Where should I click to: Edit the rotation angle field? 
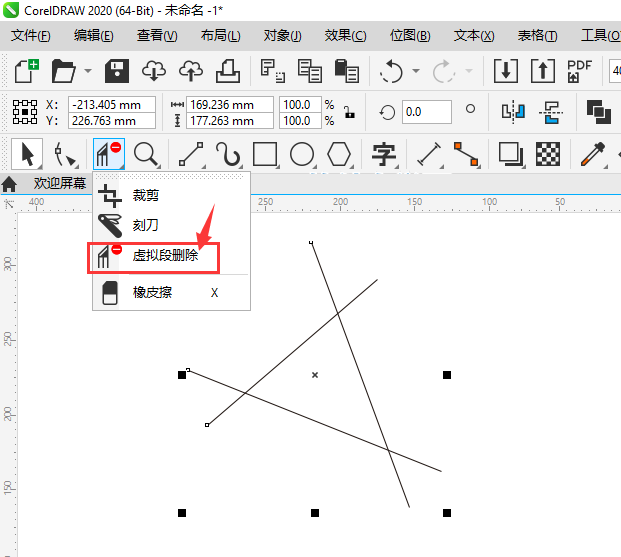pyautogui.click(x=427, y=112)
